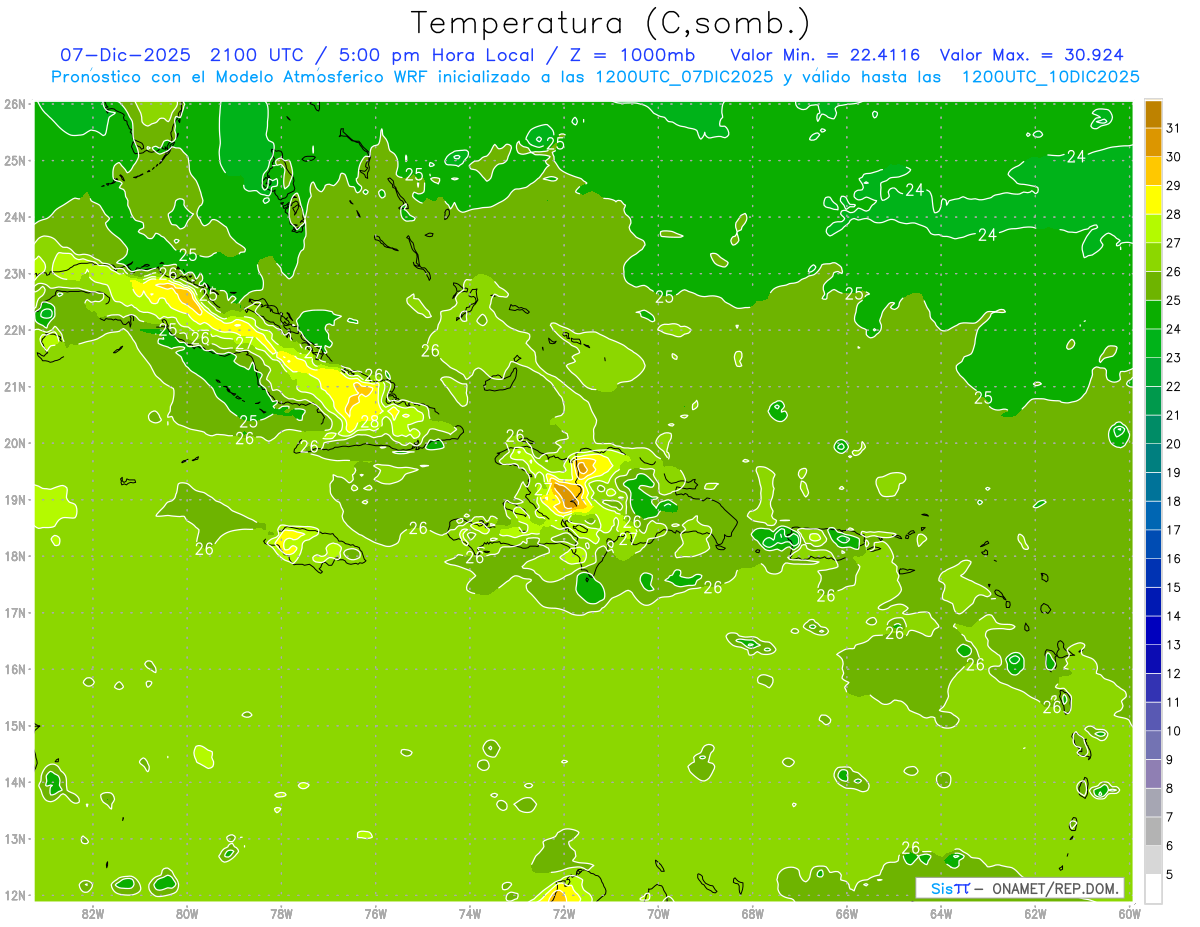Screen dimensions: 1200x927
Task: Click longitude axis label '76W'
Action: [x=375, y=913]
